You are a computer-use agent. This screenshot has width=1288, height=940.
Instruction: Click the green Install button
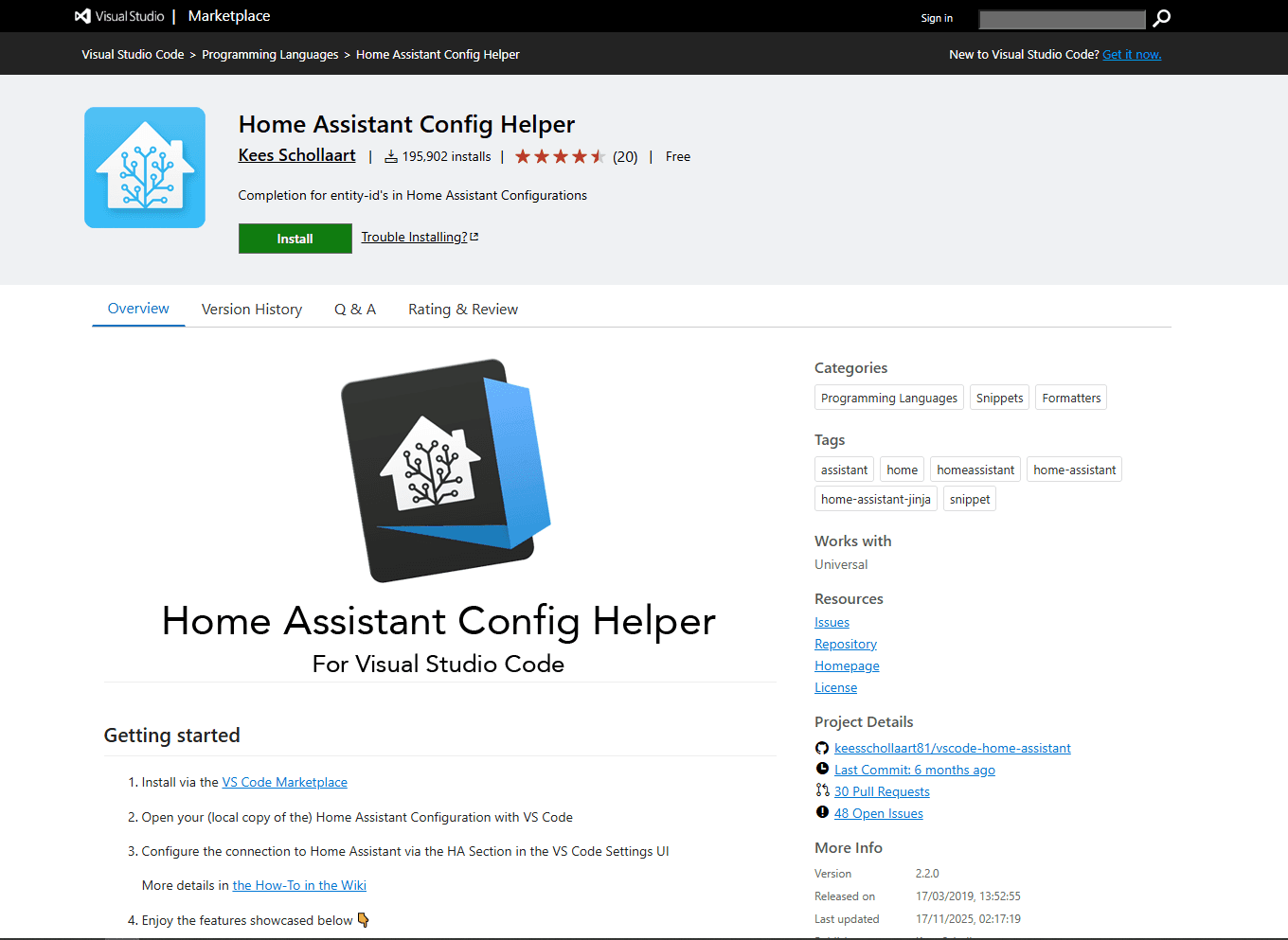tap(295, 239)
